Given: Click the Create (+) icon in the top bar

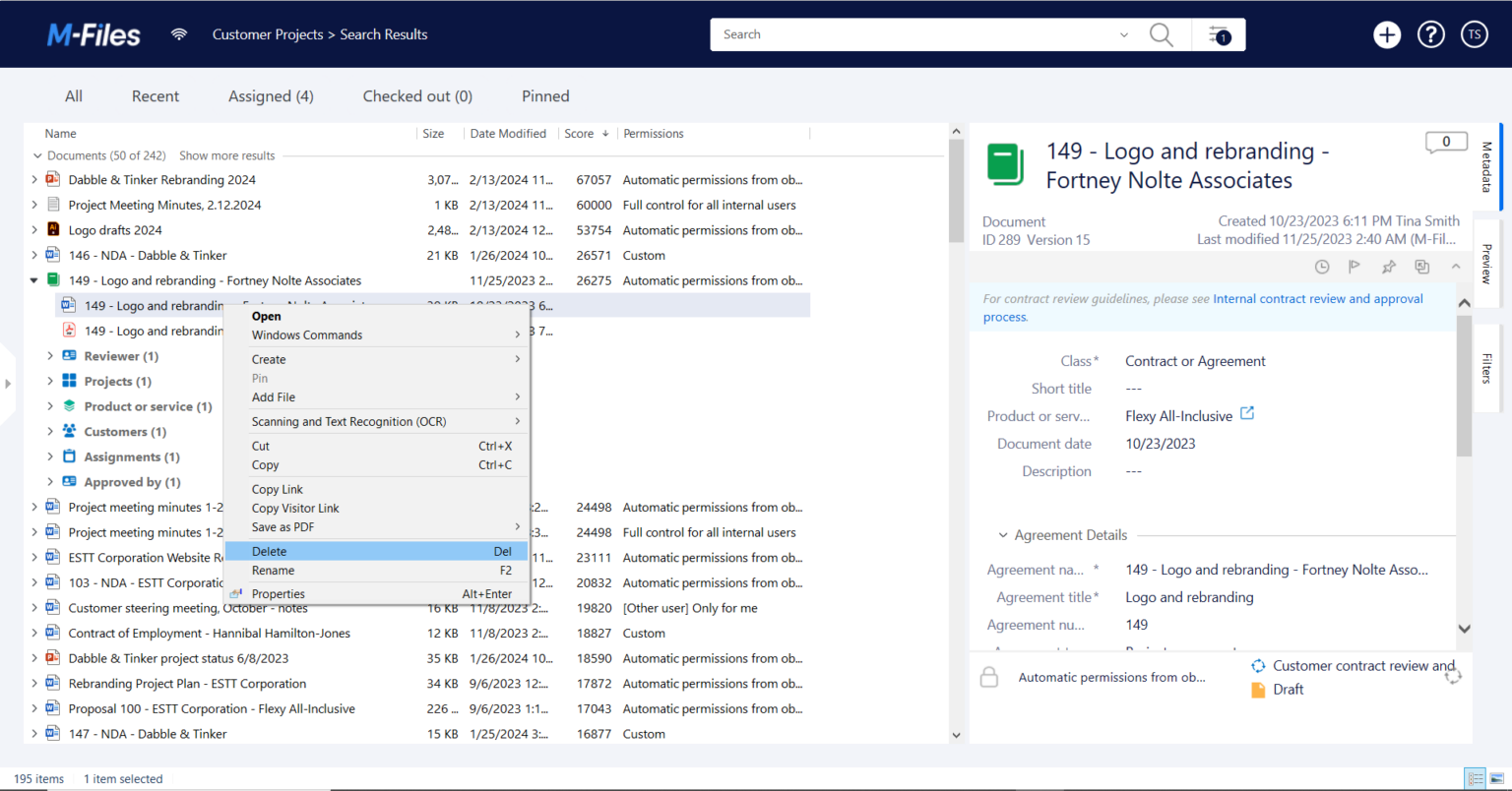Looking at the screenshot, I should 1386,33.
